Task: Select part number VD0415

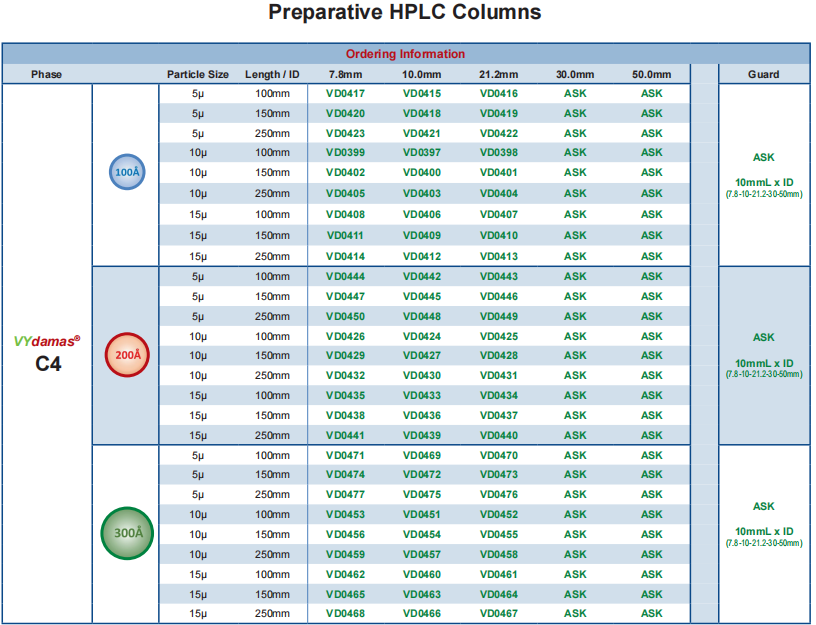Action: pyautogui.click(x=422, y=94)
